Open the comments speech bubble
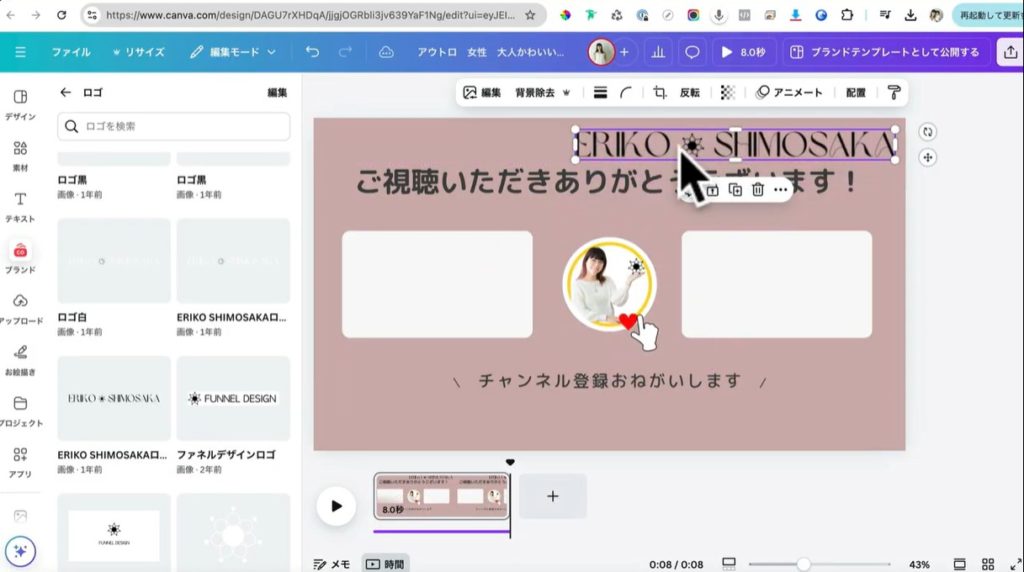The height and width of the screenshot is (572, 1024). tap(691, 52)
